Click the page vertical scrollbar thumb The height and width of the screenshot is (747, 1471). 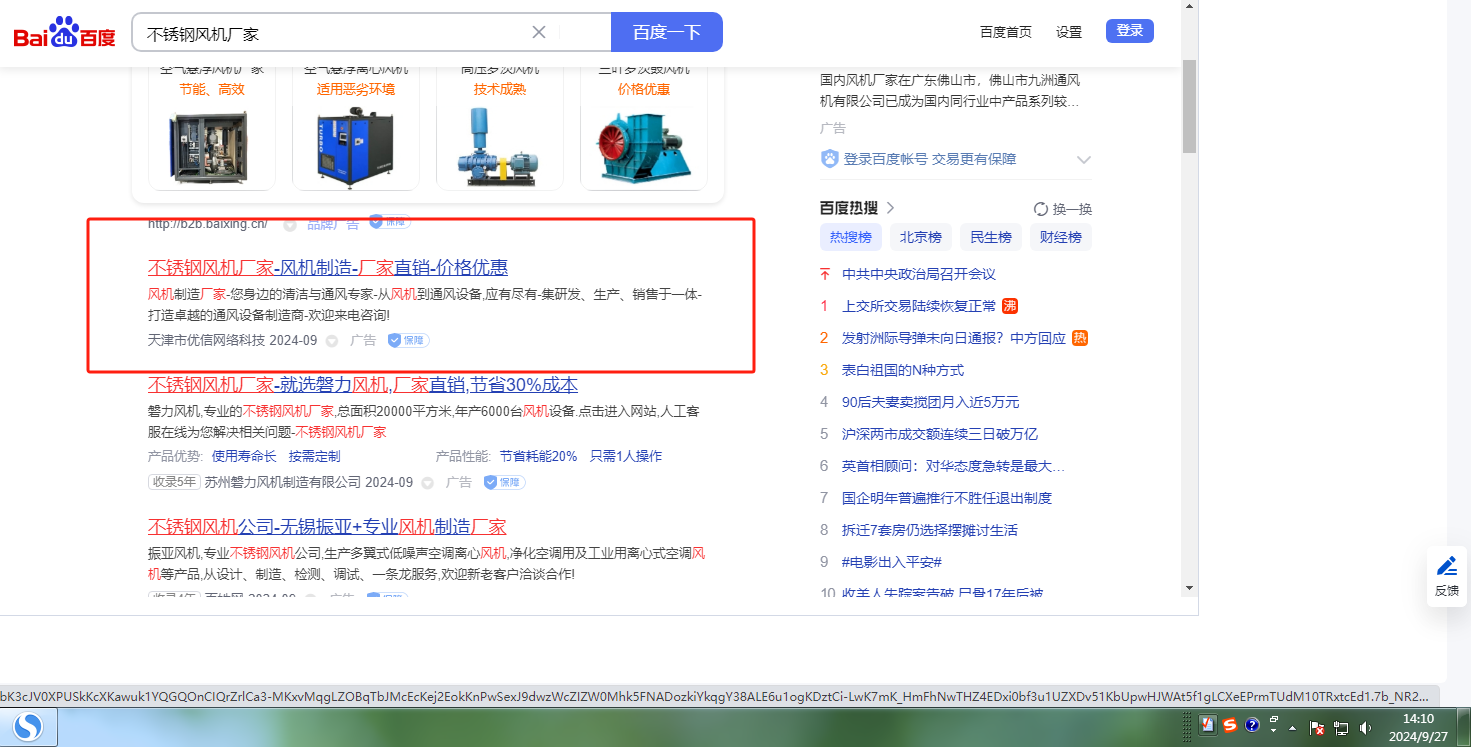tap(1189, 106)
